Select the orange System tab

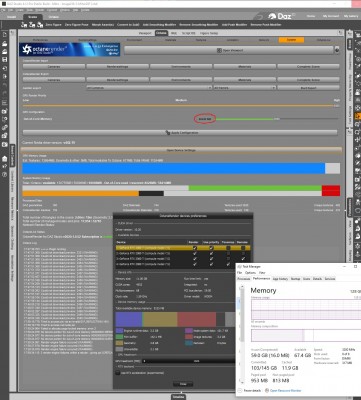pos(291,40)
